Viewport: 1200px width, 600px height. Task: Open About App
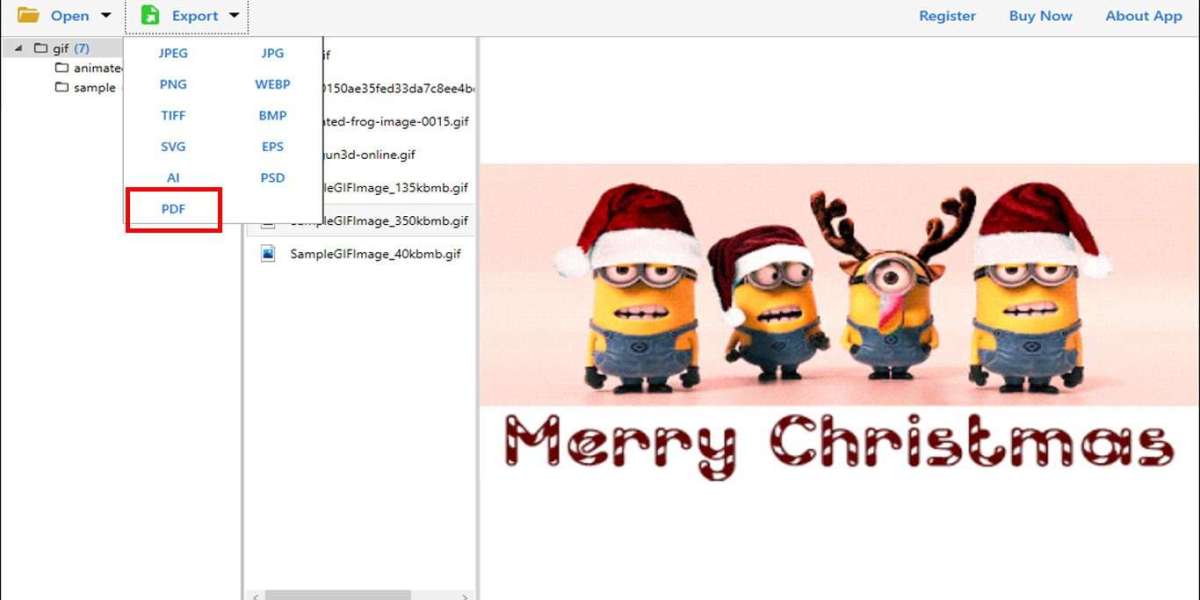tap(1143, 16)
